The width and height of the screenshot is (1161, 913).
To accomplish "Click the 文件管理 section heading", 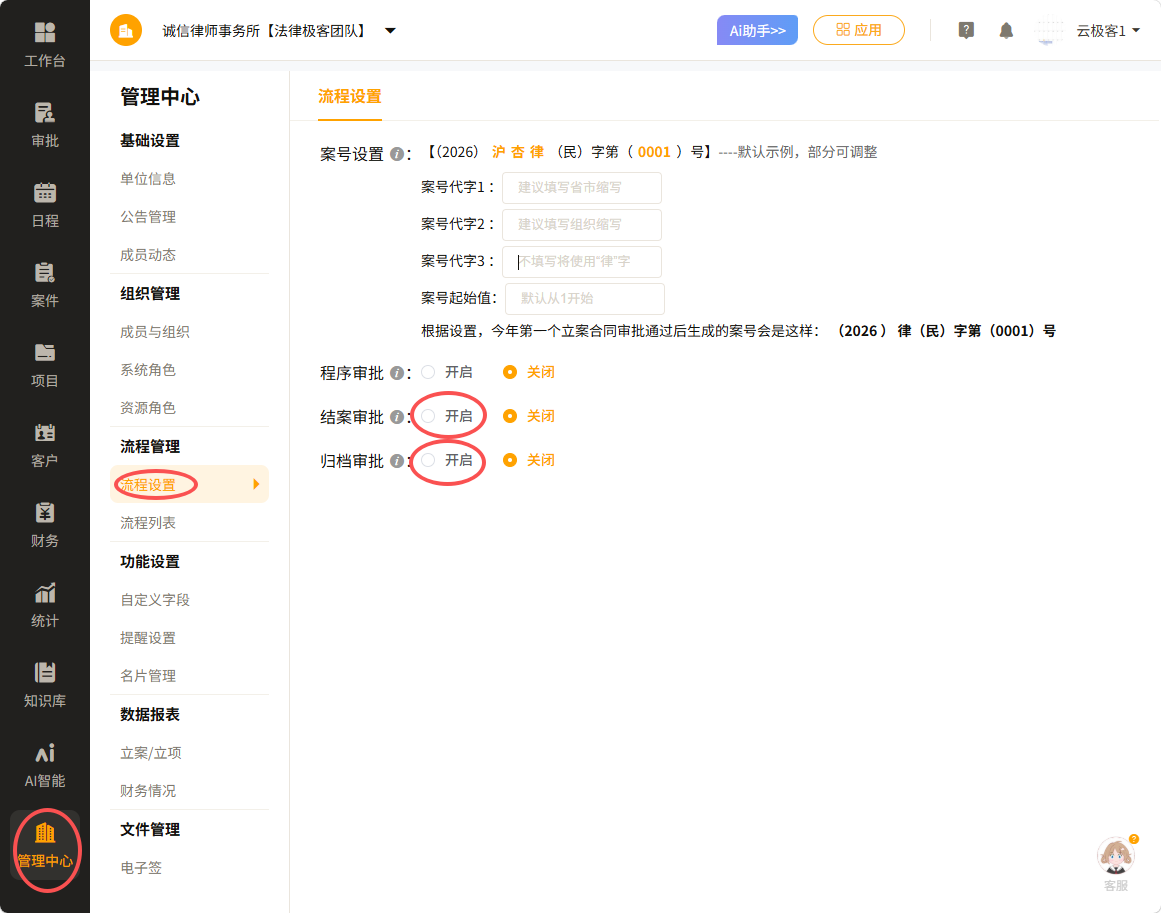I will (x=150, y=830).
